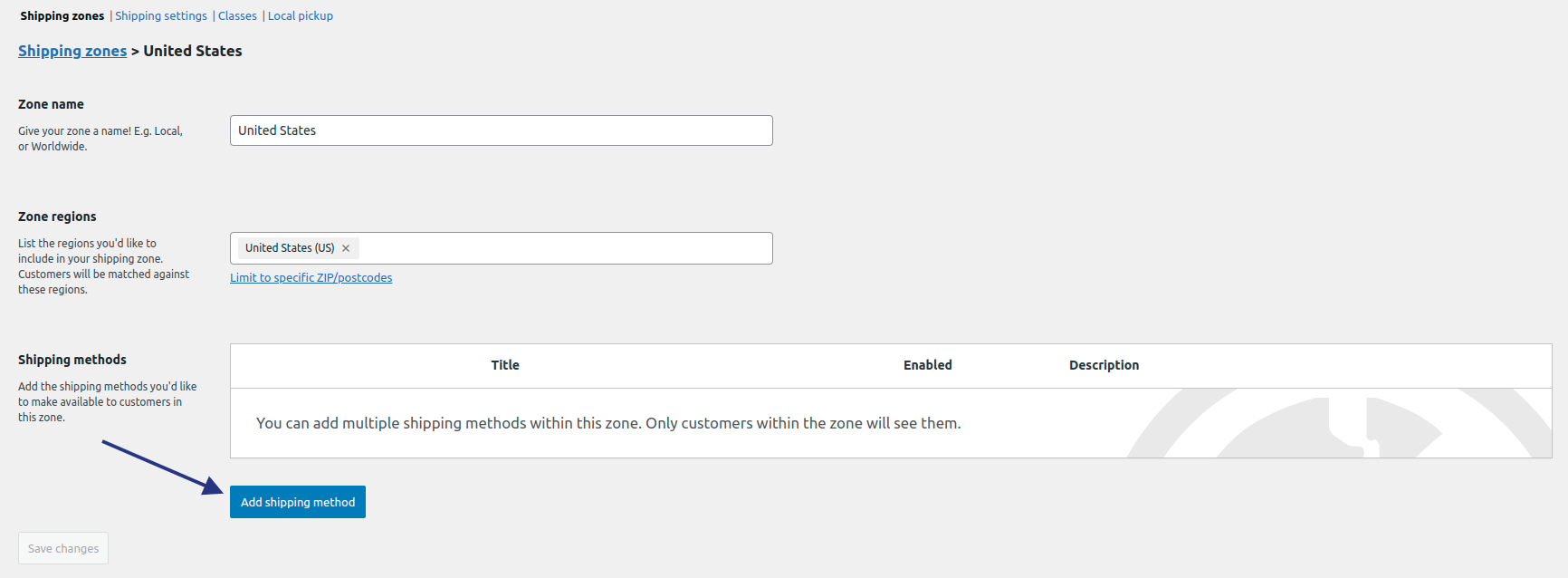Click the Save changes button
This screenshot has height=578, width=1568.
(x=63, y=548)
